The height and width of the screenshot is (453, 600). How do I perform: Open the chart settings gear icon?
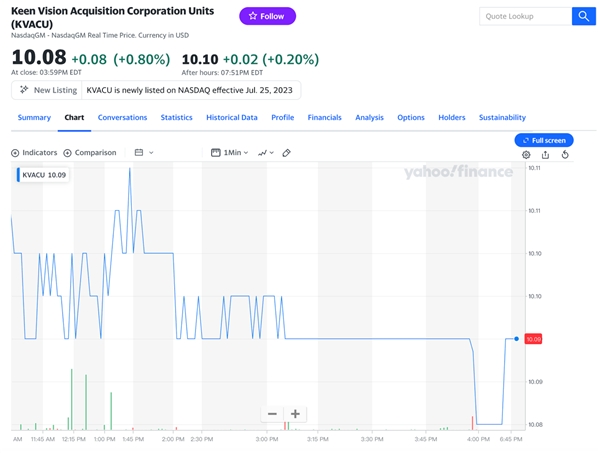click(526, 155)
